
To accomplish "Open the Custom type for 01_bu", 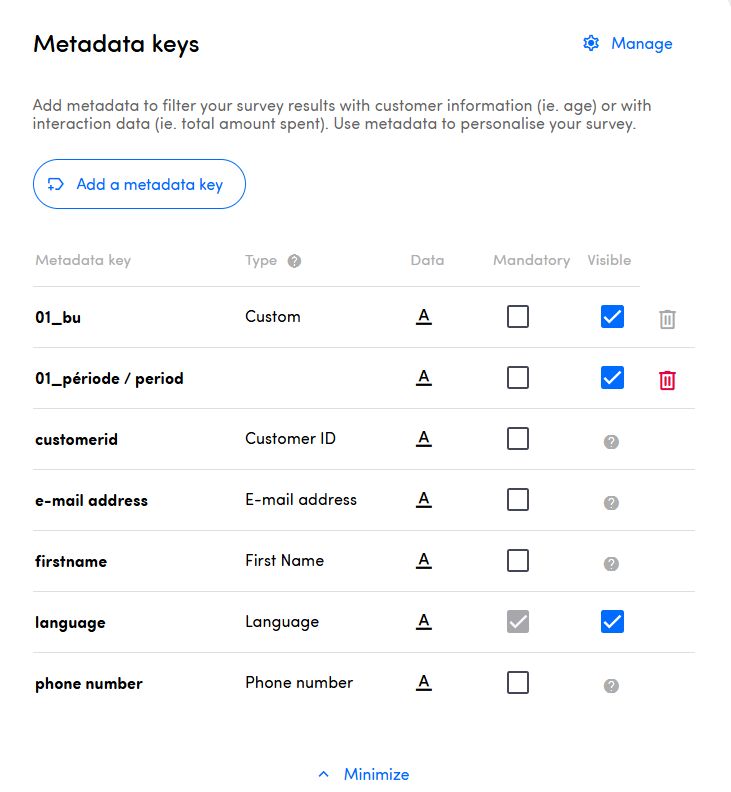I will click(x=273, y=317).
